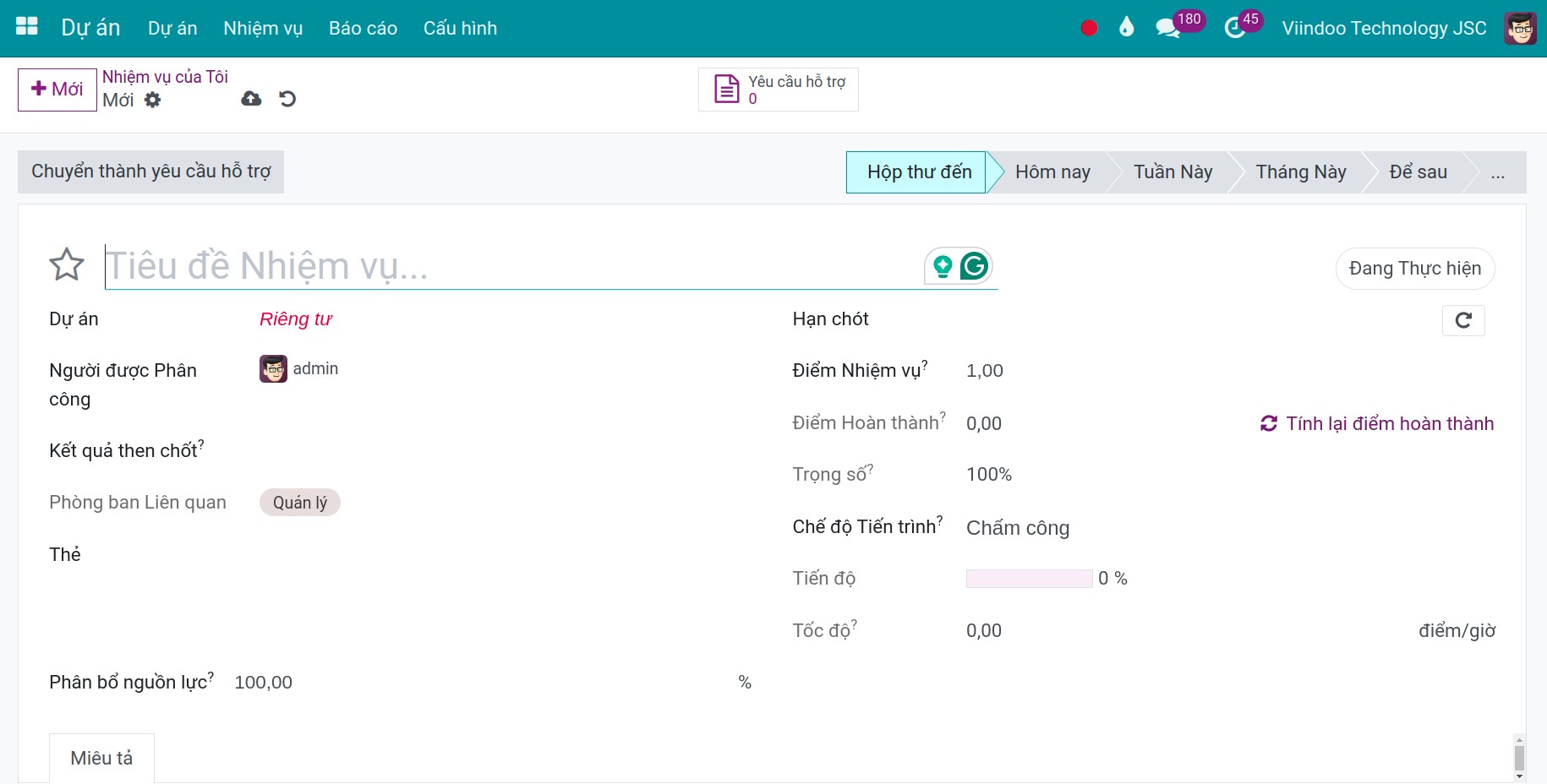Select the Tuần Này stage
The width and height of the screenshot is (1547, 784).
(1173, 172)
